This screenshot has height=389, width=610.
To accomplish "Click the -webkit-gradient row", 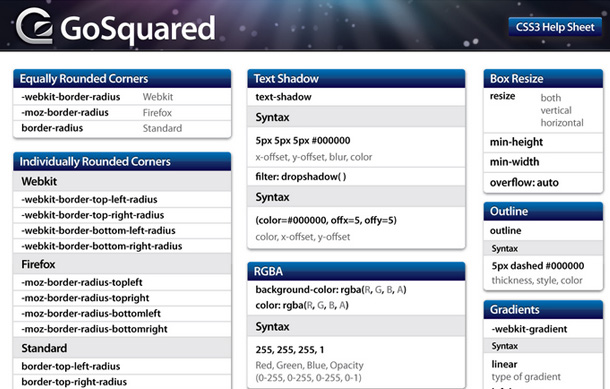I will pos(543,329).
